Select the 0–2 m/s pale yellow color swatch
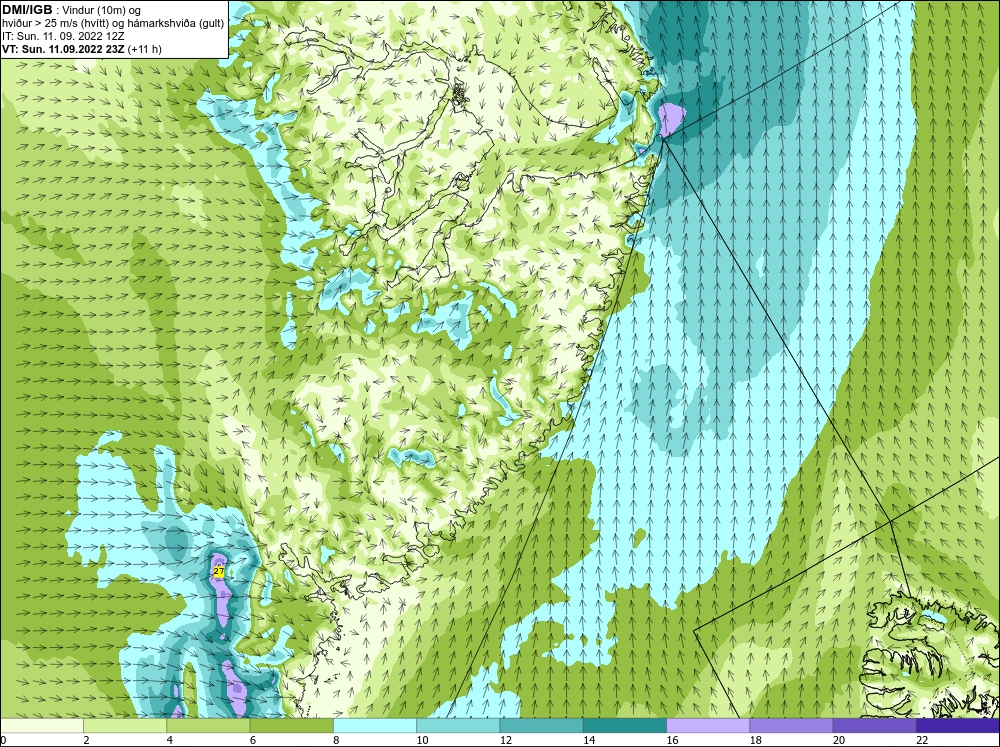This screenshot has width=1000, height=747. pyautogui.click(x=42, y=725)
